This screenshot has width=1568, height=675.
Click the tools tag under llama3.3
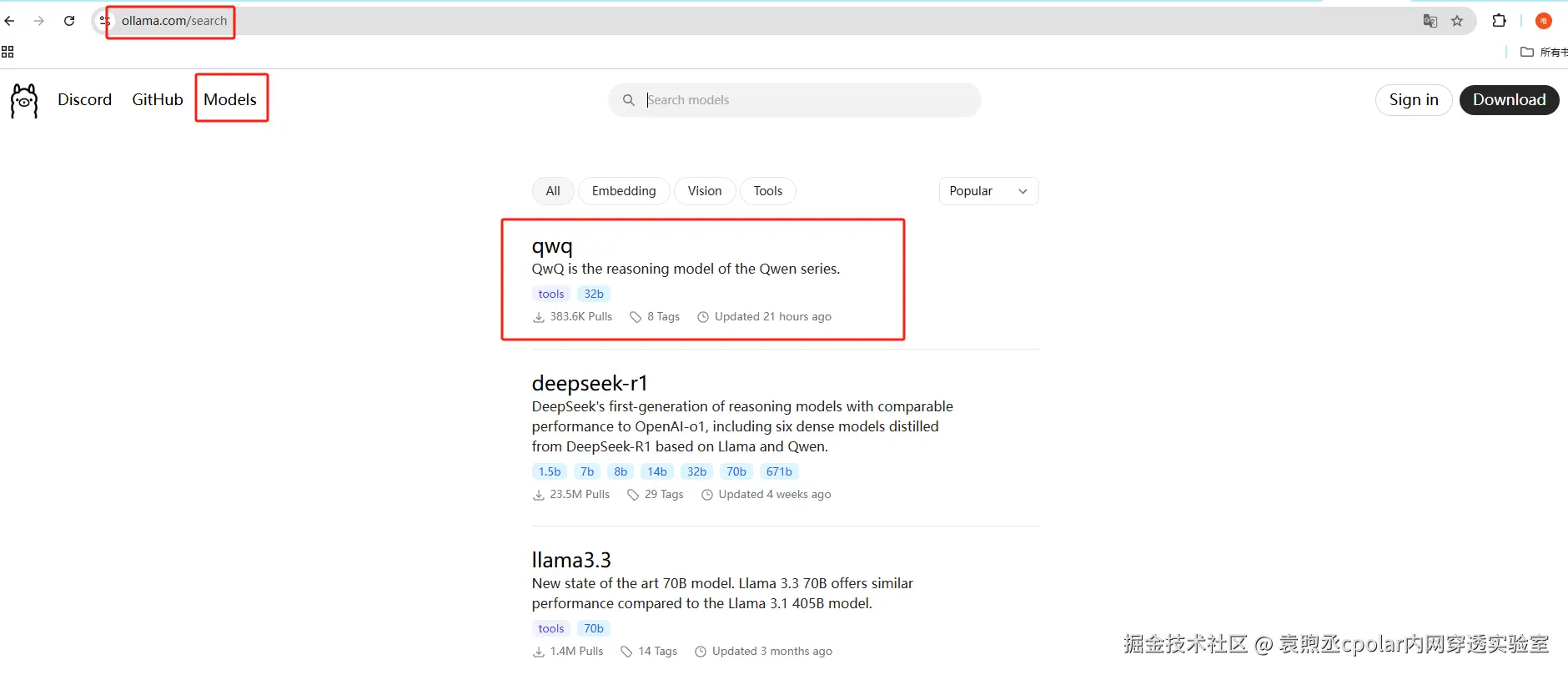pos(551,628)
